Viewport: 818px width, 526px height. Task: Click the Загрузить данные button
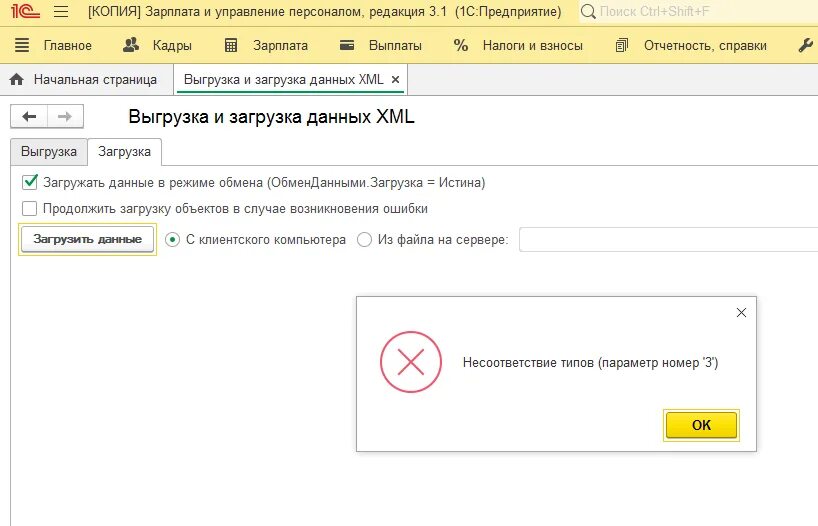pyautogui.click(x=88, y=239)
